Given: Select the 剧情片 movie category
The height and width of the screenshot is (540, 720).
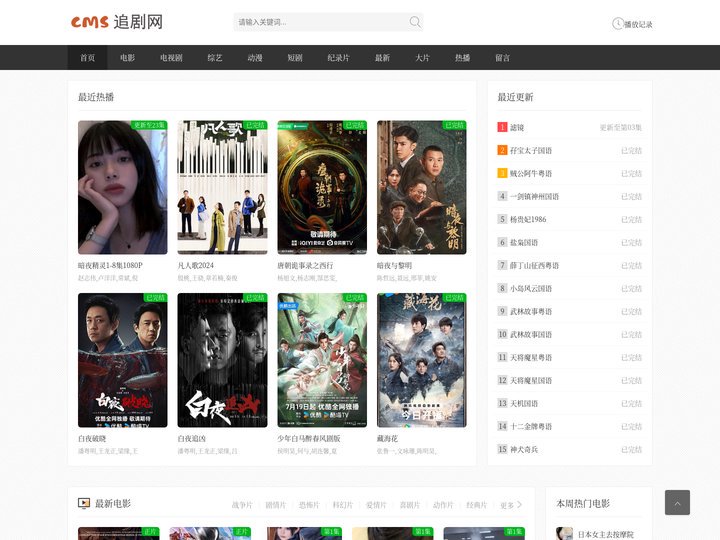Looking at the screenshot, I should [276, 505].
